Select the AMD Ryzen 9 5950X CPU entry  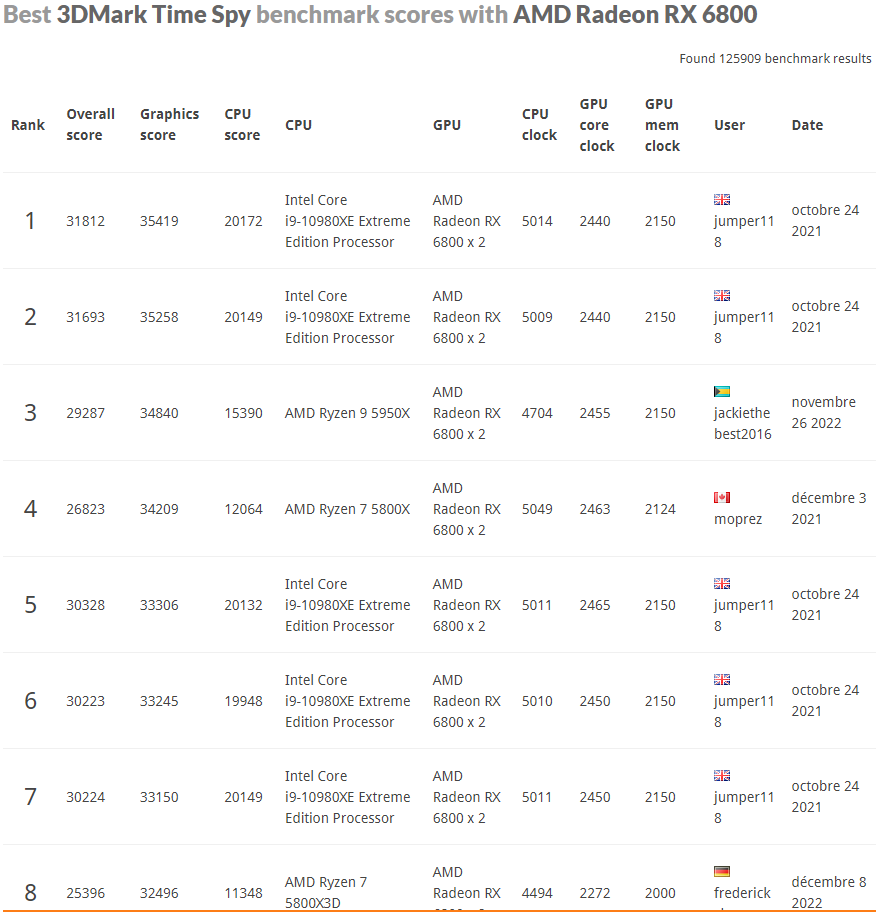pos(347,413)
